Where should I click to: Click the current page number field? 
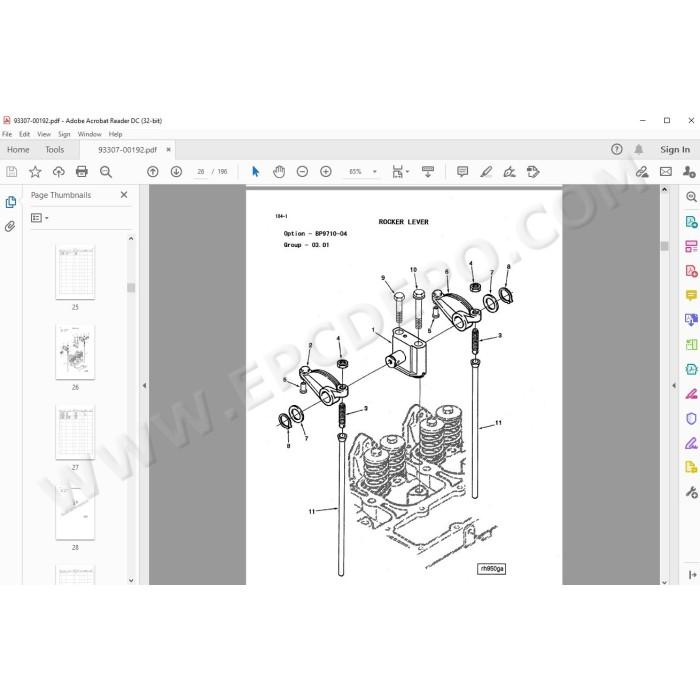coord(201,171)
